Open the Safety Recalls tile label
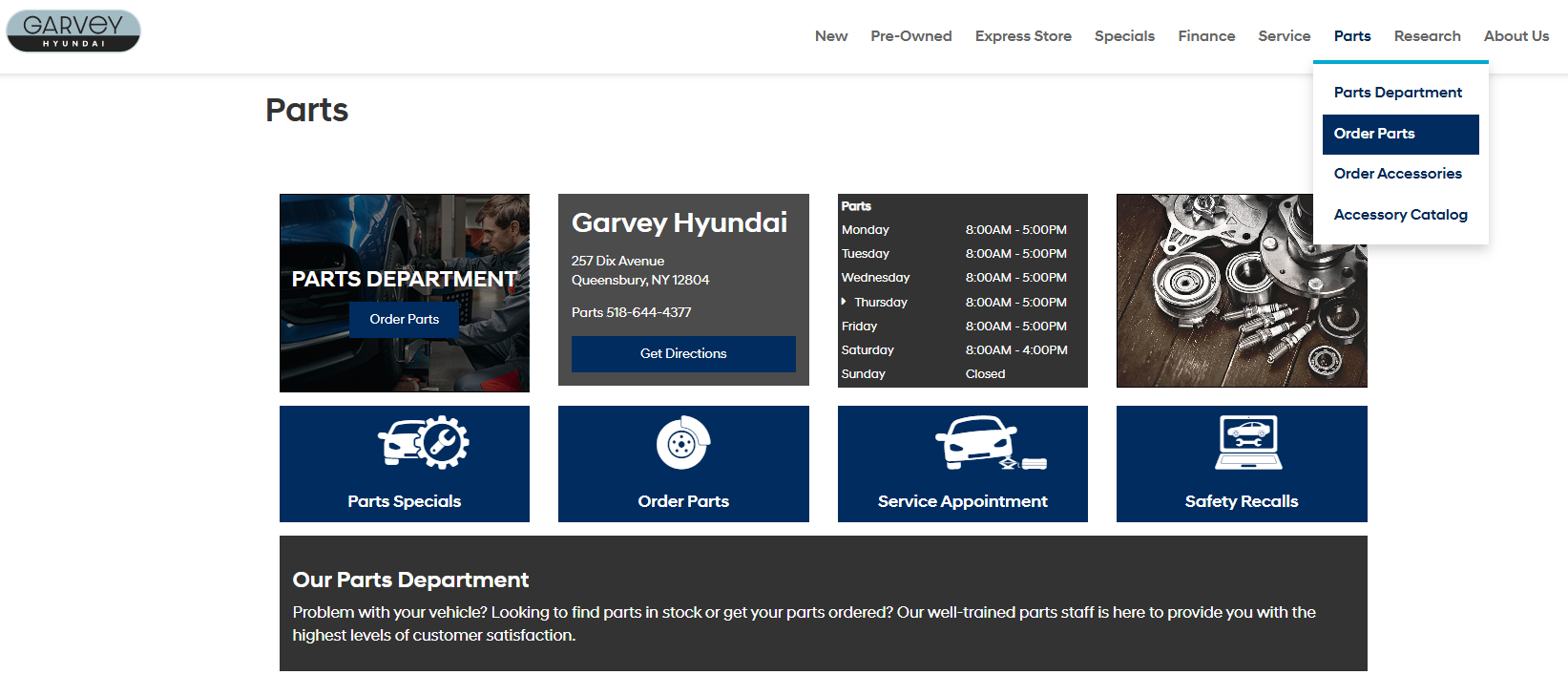1568x675 pixels. click(1242, 501)
